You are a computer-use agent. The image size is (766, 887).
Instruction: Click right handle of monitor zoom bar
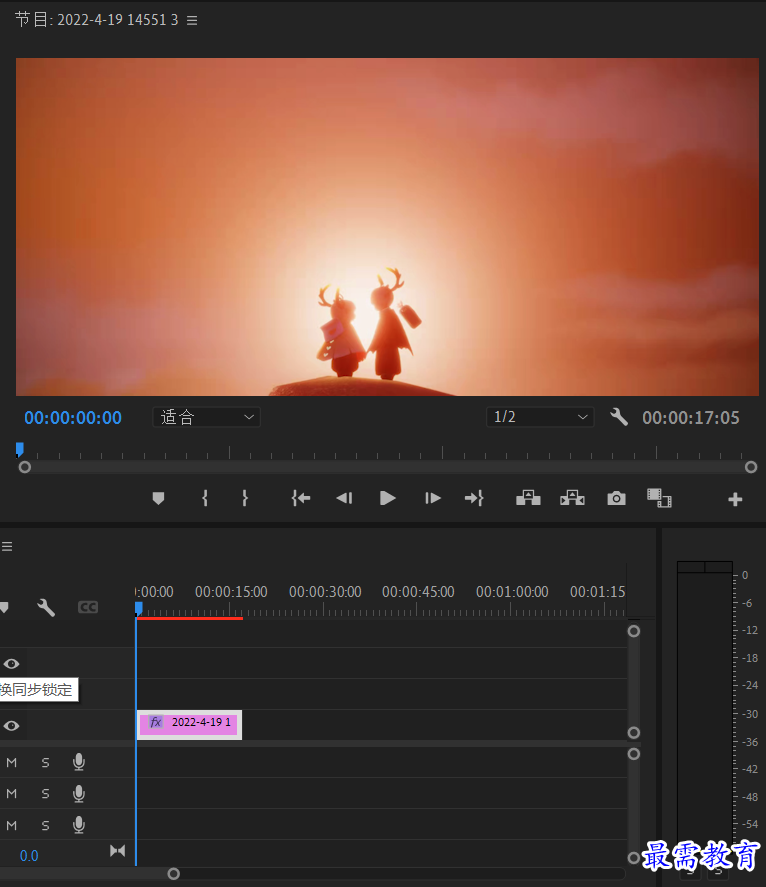coord(751,467)
